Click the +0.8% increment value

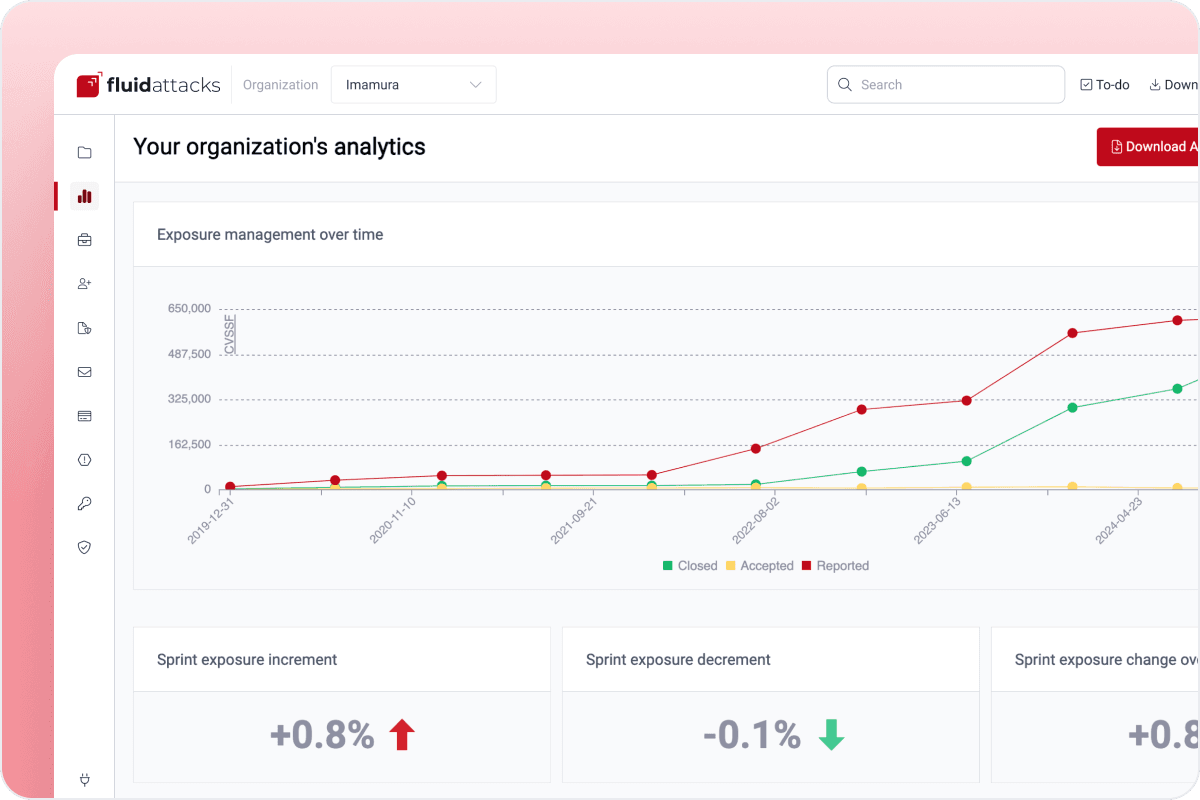point(322,735)
